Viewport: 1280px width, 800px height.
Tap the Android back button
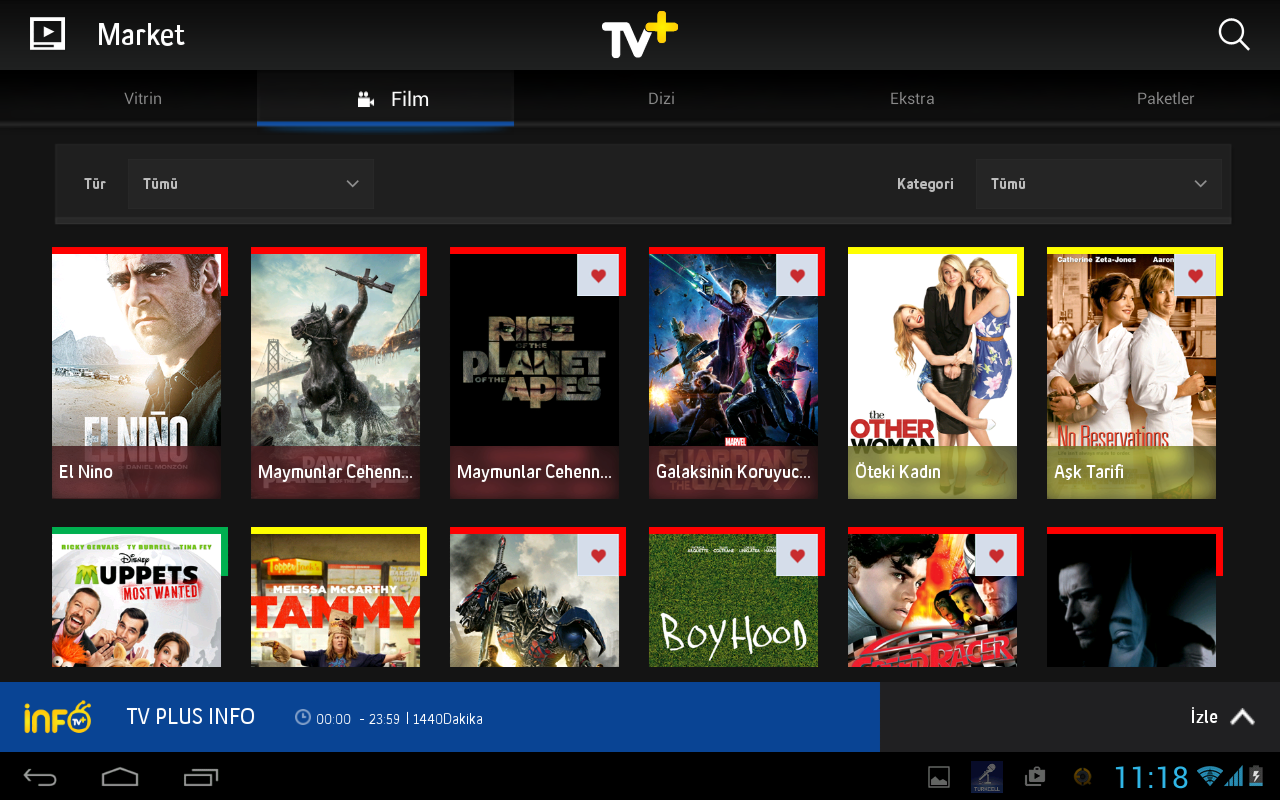tap(41, 776)
